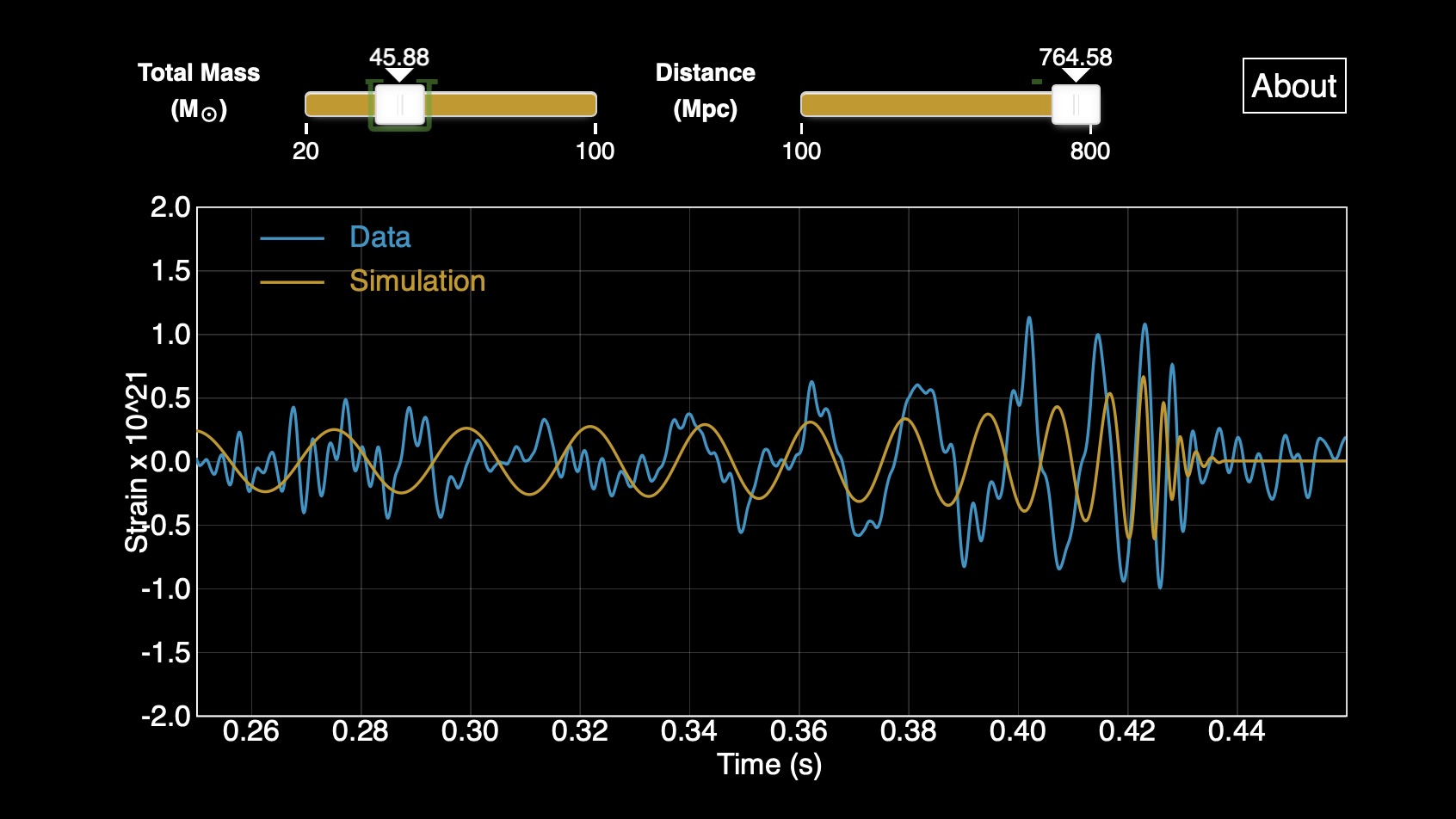The width and height of the screenshot is (1456, 819).
Task: Open the About button
Action: point(1293,86)
